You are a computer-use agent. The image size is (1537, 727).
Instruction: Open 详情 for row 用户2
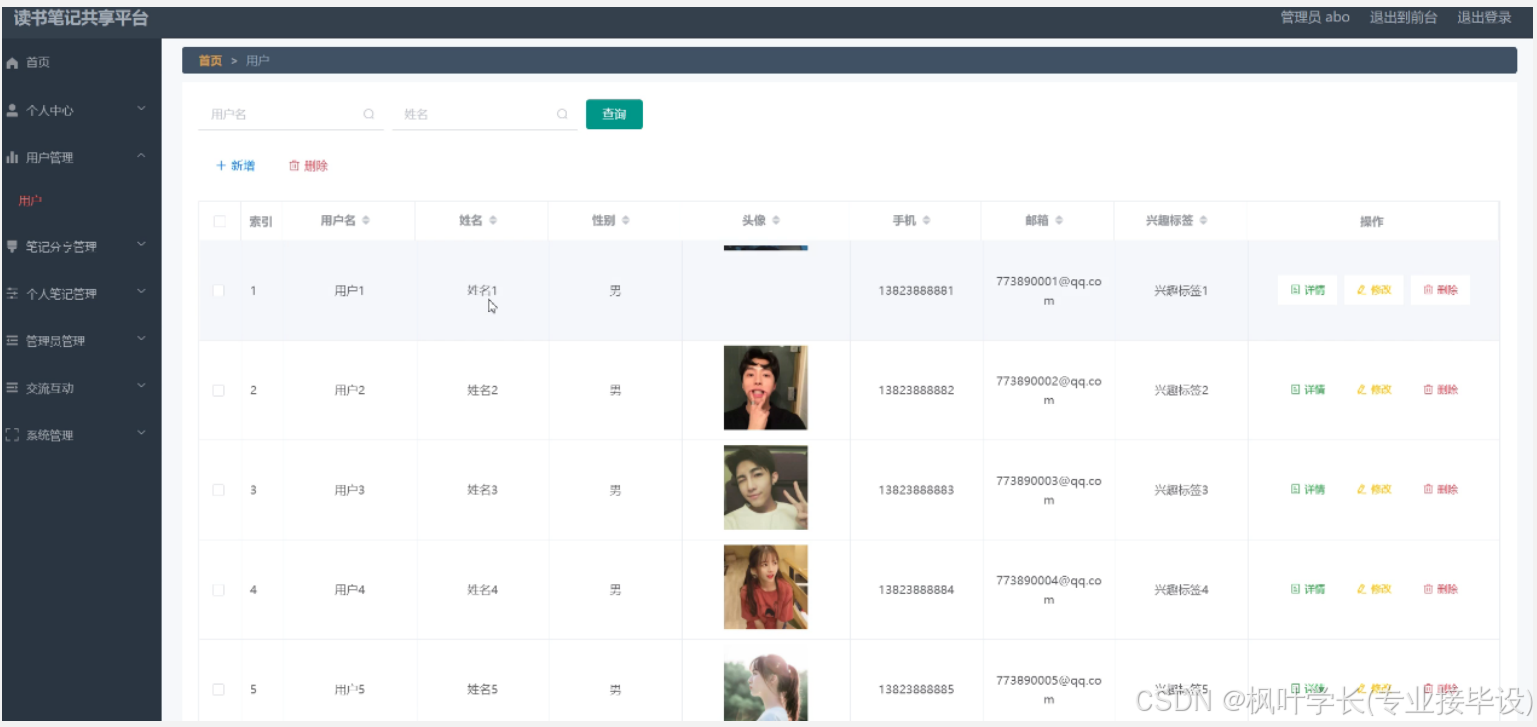1308,390
